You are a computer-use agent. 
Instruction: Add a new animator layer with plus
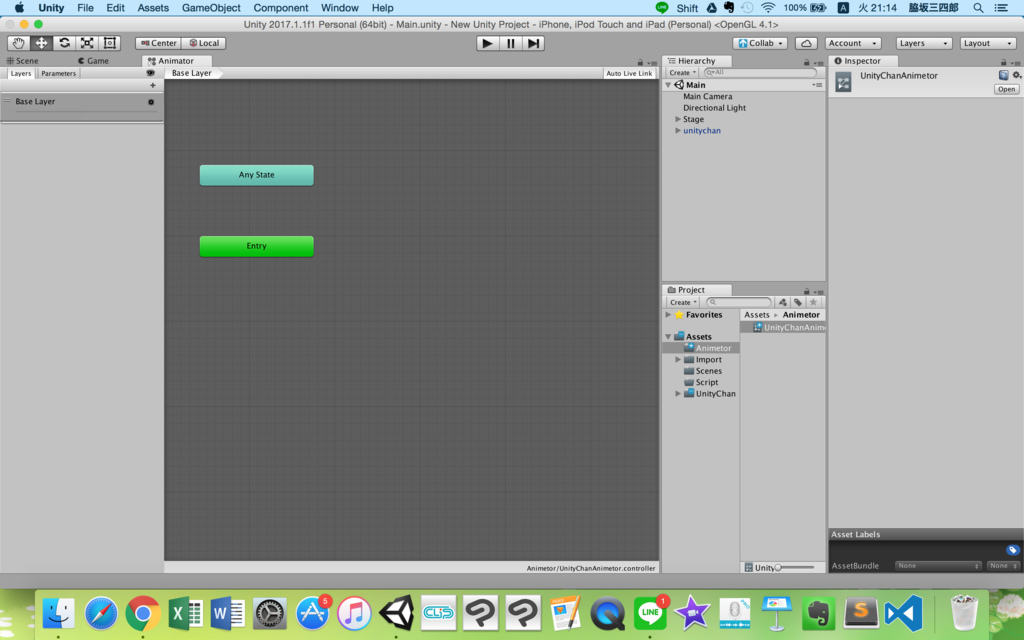point(153,85)
